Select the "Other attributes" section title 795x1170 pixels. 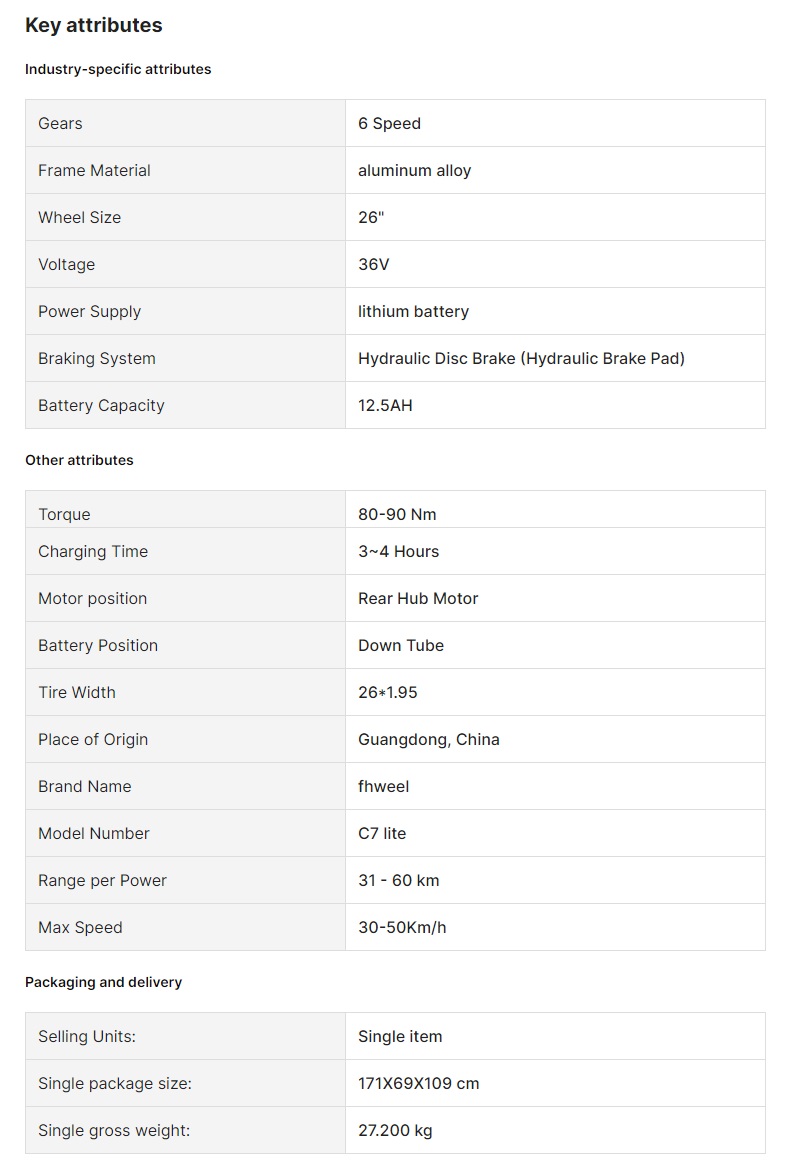pyautogui.click(x=79, y=460)
